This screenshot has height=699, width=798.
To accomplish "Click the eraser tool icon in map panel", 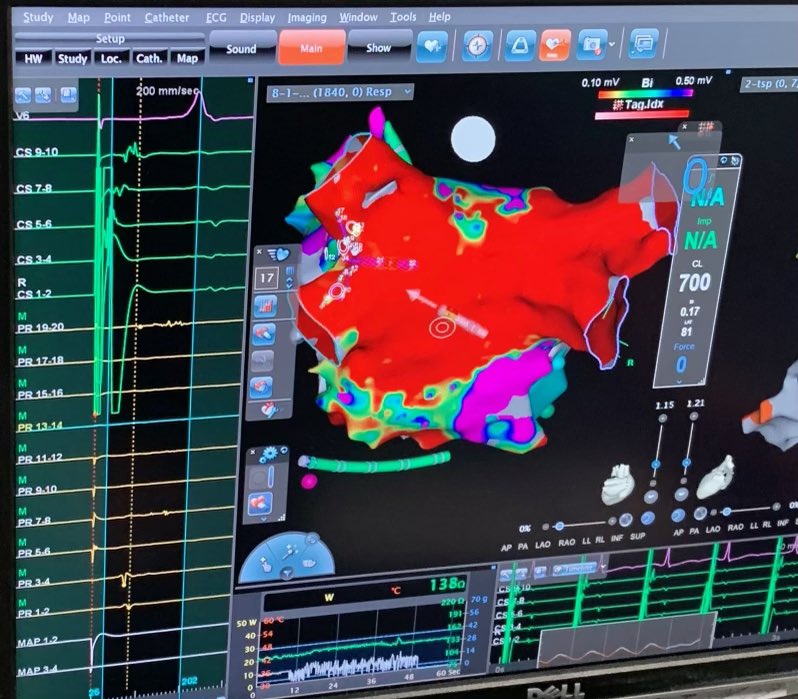I will click(x=264, y=333).
